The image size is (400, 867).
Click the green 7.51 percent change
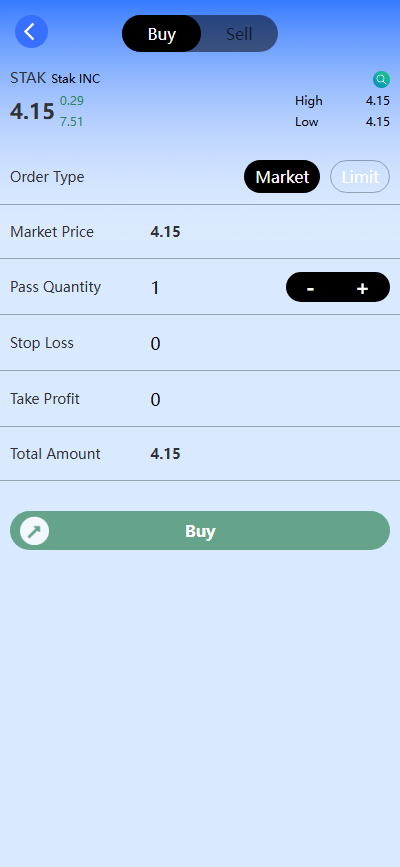point(71,122)
